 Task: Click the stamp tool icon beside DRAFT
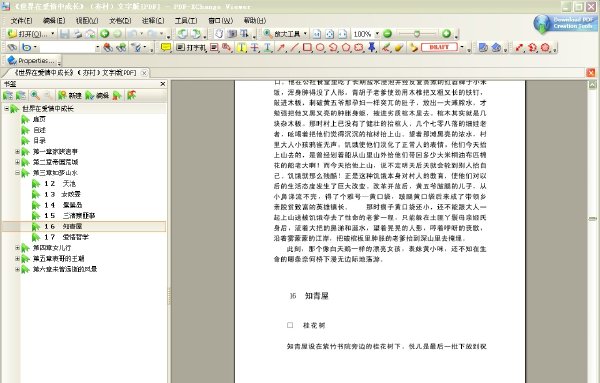tap(414, 47)
